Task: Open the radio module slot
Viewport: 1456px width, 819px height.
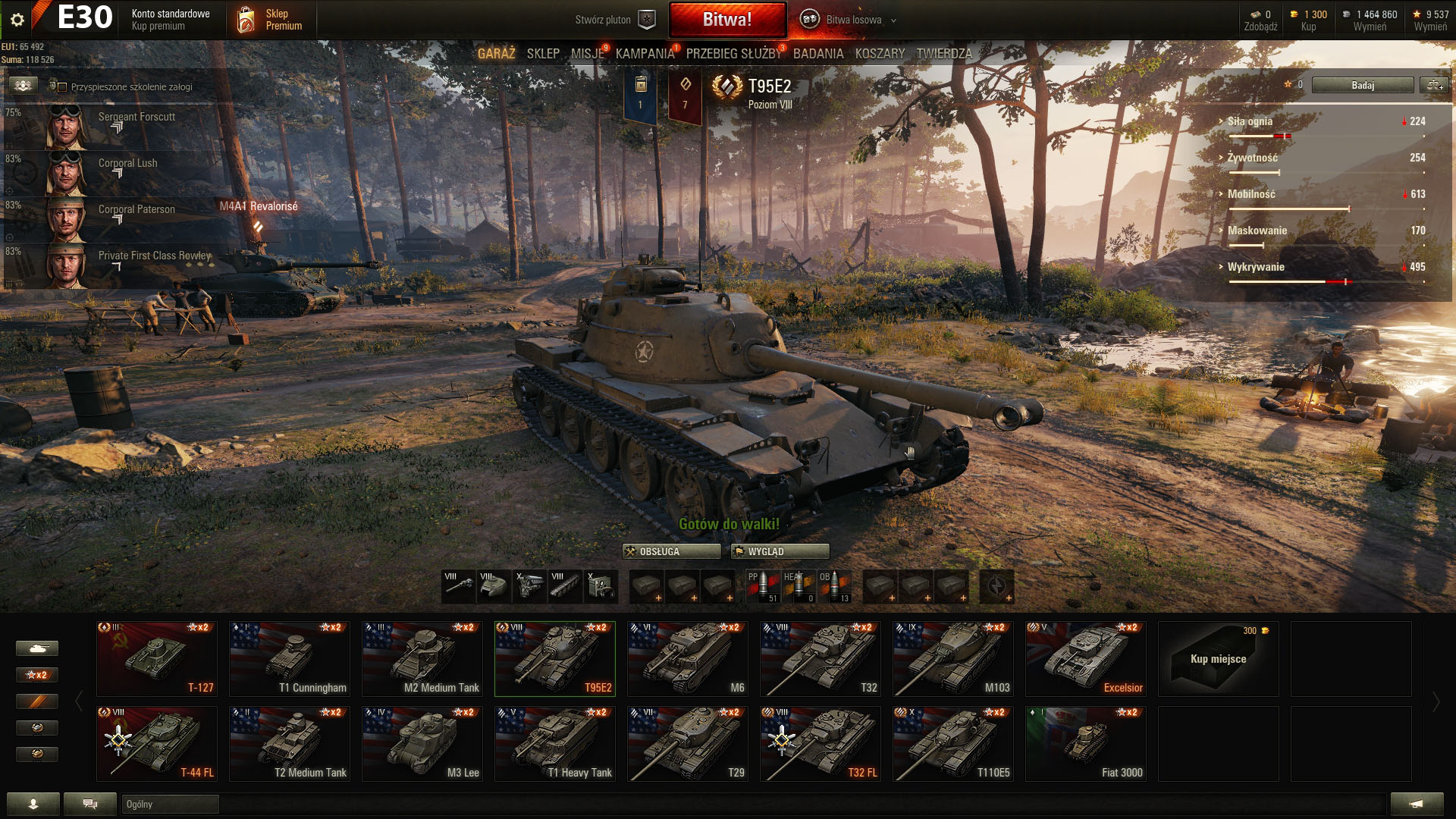Action: pyautogui.click(x=601, y=586)
